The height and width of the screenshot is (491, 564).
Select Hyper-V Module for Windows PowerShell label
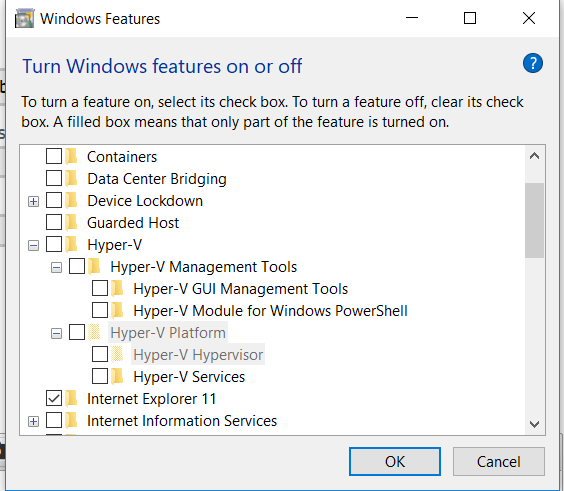[x=270, y=311]
